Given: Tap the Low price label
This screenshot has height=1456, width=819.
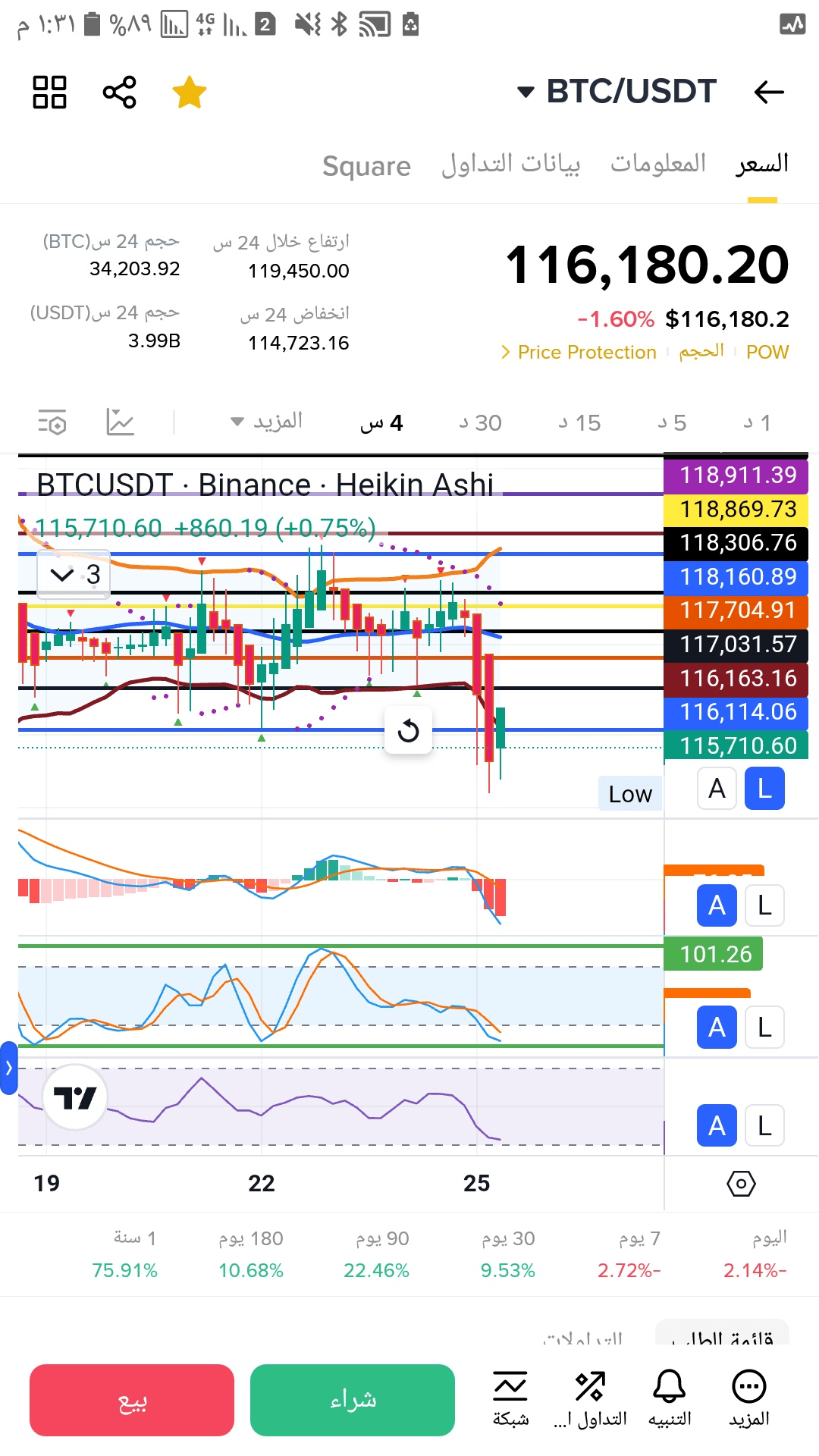Looking at the screenshot, I should 630,794.
